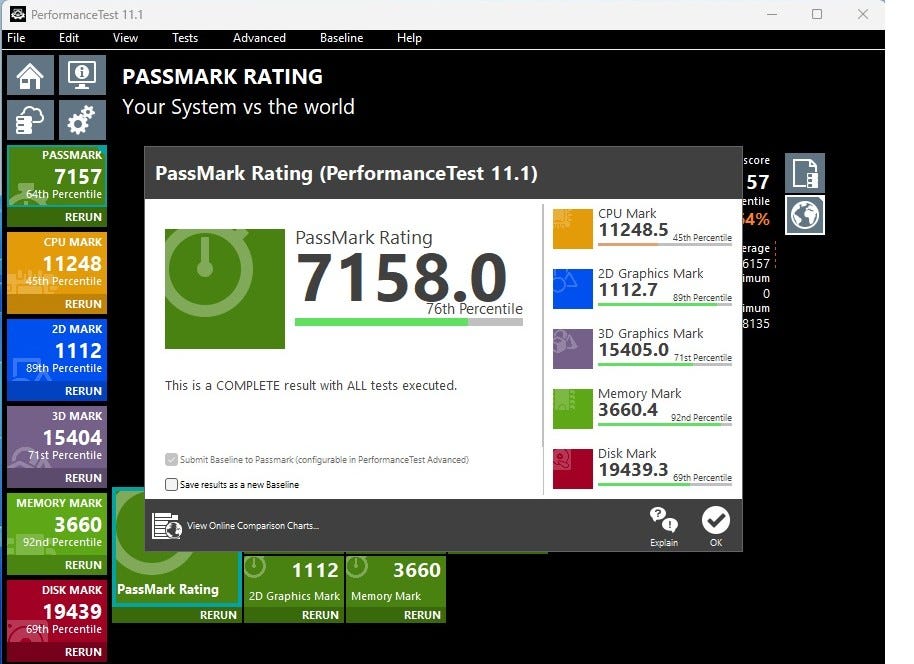Rerun the CPU Mark test

pyautogui.click(x=57, y=304)
